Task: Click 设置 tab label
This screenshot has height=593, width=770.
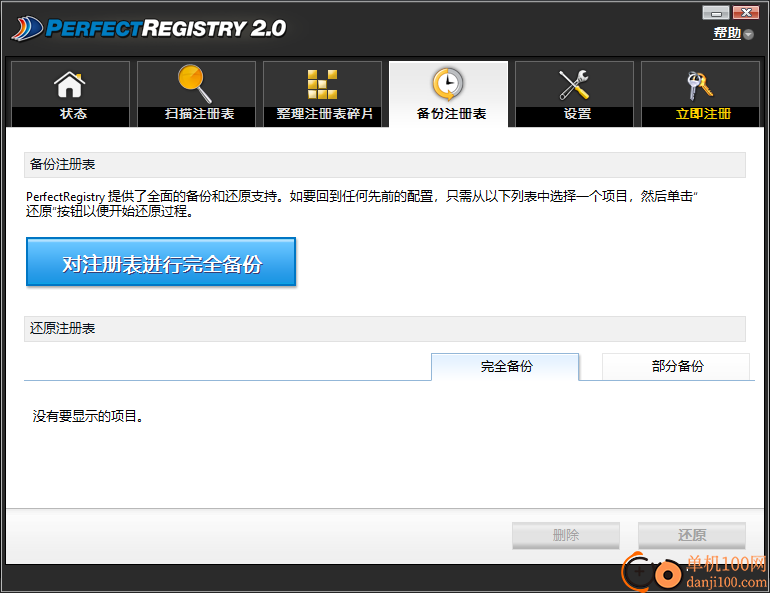Action: [577, 114]
